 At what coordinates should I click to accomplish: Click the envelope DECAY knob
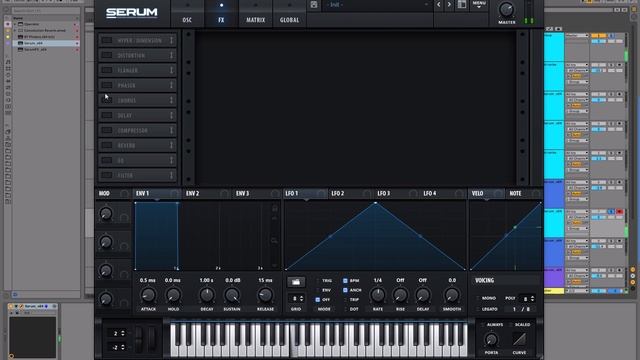pos(207,295)
